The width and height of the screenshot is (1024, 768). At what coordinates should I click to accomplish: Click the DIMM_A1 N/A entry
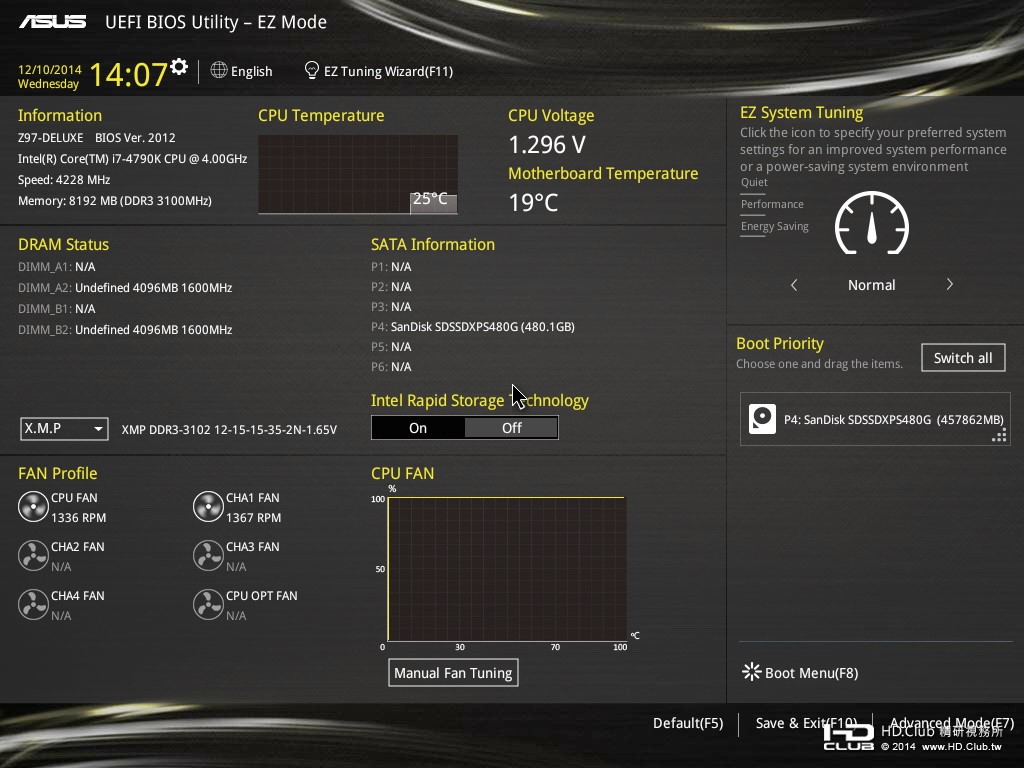pyautogui.click(x=57, y=266)
